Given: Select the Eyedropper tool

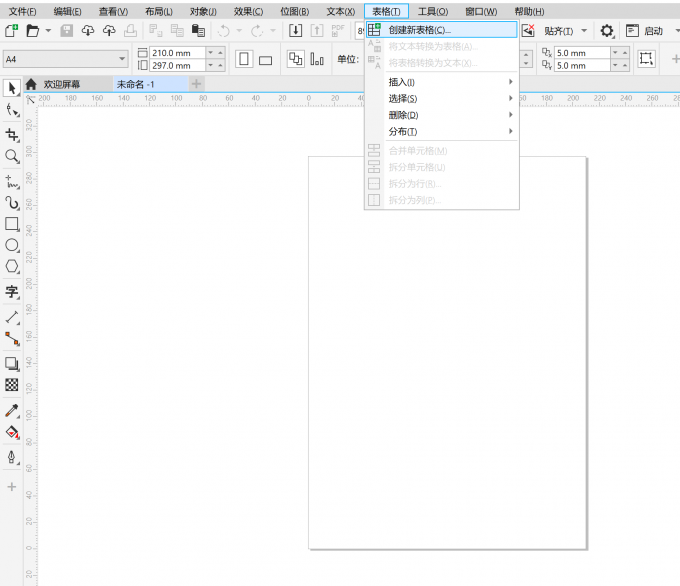Looking at the screenshot, I should coord(12,411).
